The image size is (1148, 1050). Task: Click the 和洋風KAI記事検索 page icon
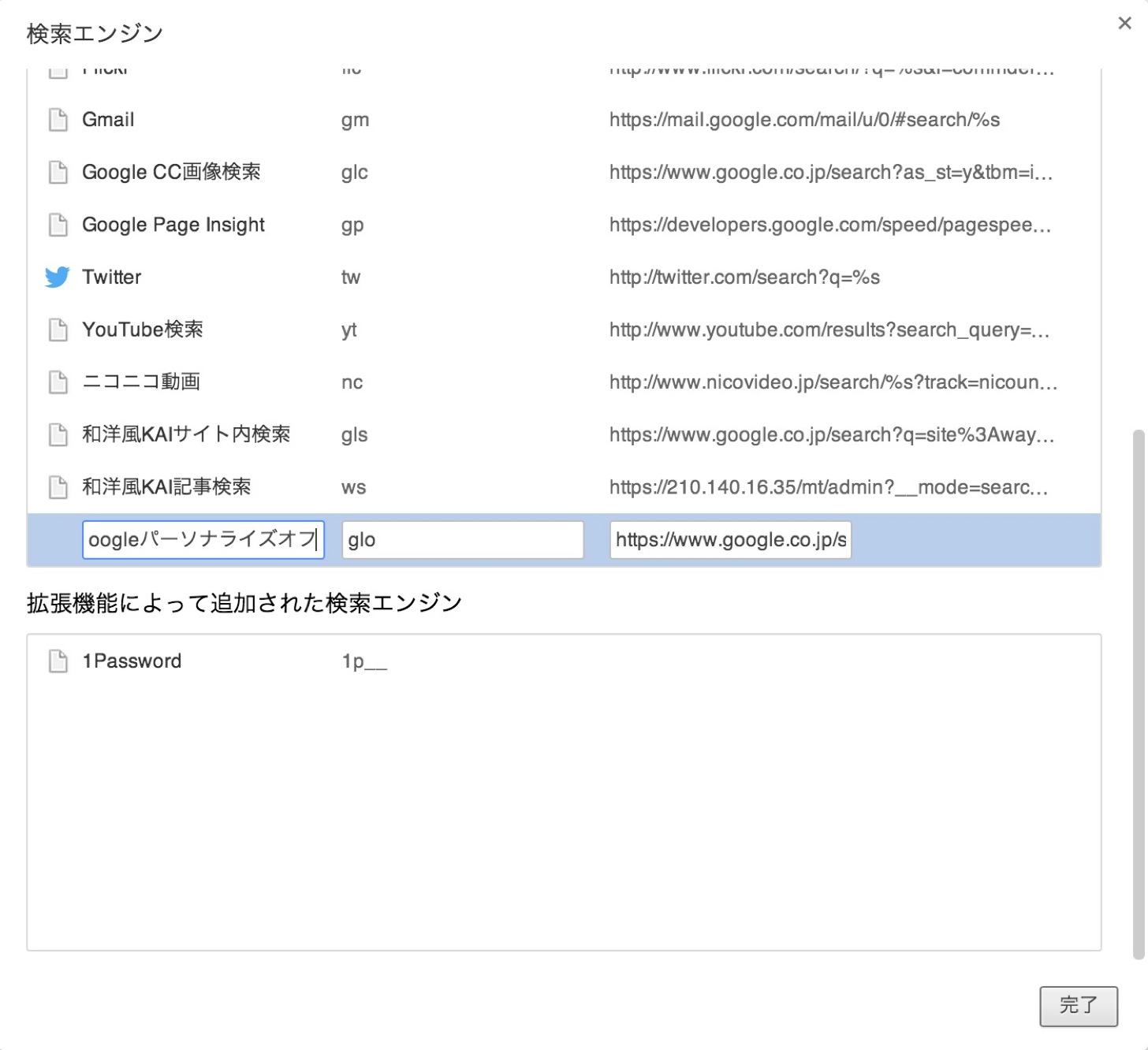click(x=58, y=487)
